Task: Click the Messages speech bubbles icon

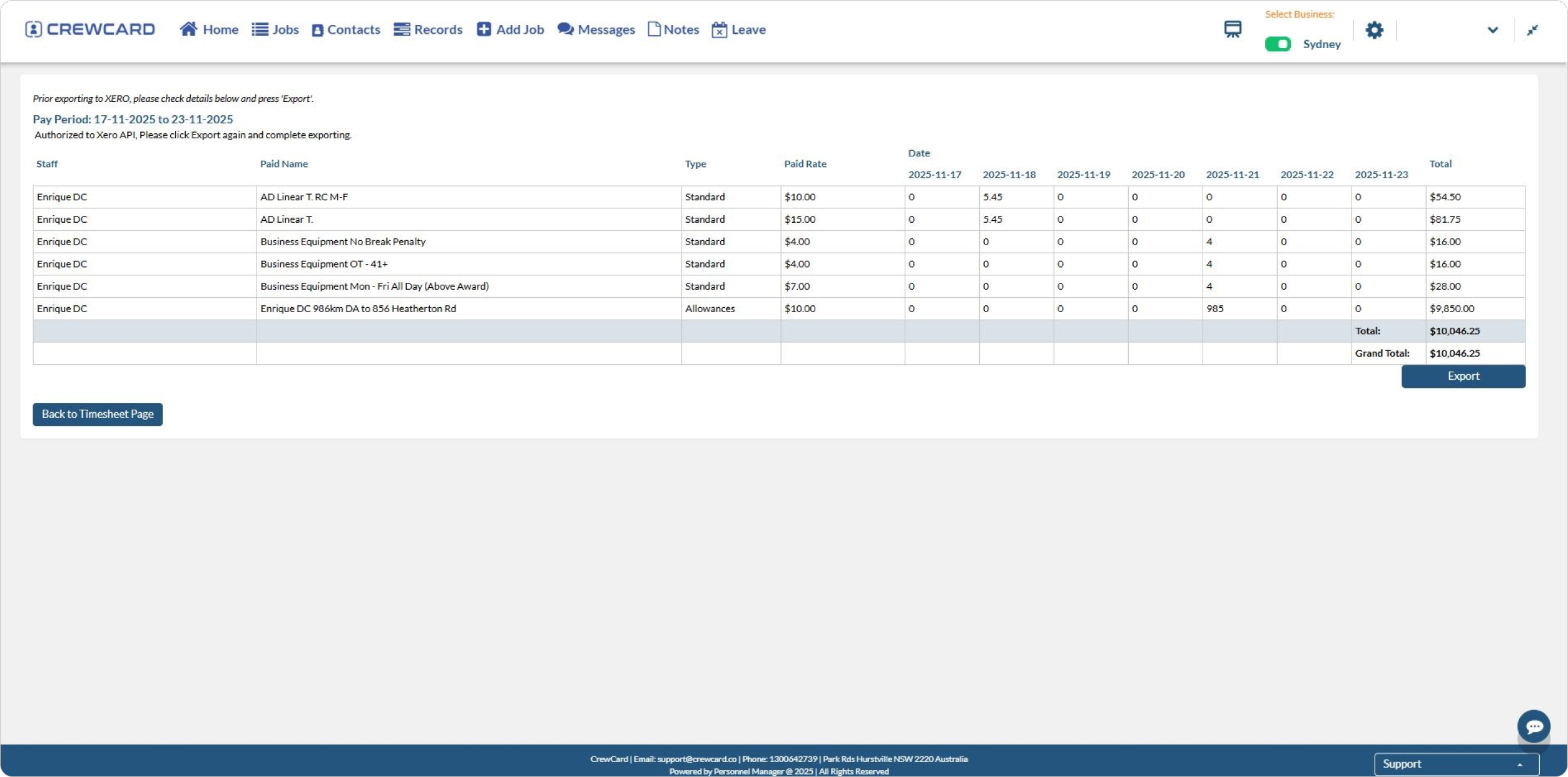Action: (x=565, y=29)
